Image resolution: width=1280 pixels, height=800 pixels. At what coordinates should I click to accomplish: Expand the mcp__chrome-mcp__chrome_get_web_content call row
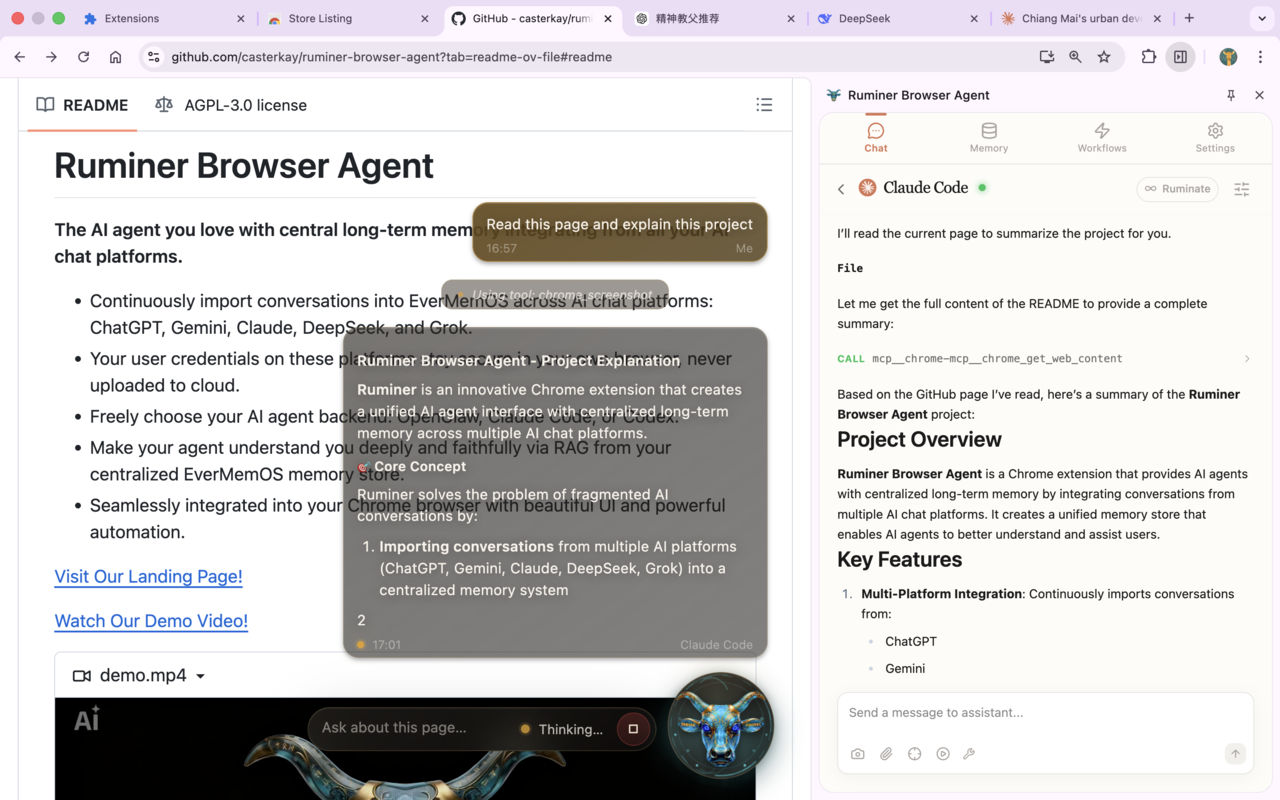pos(1045,358)
